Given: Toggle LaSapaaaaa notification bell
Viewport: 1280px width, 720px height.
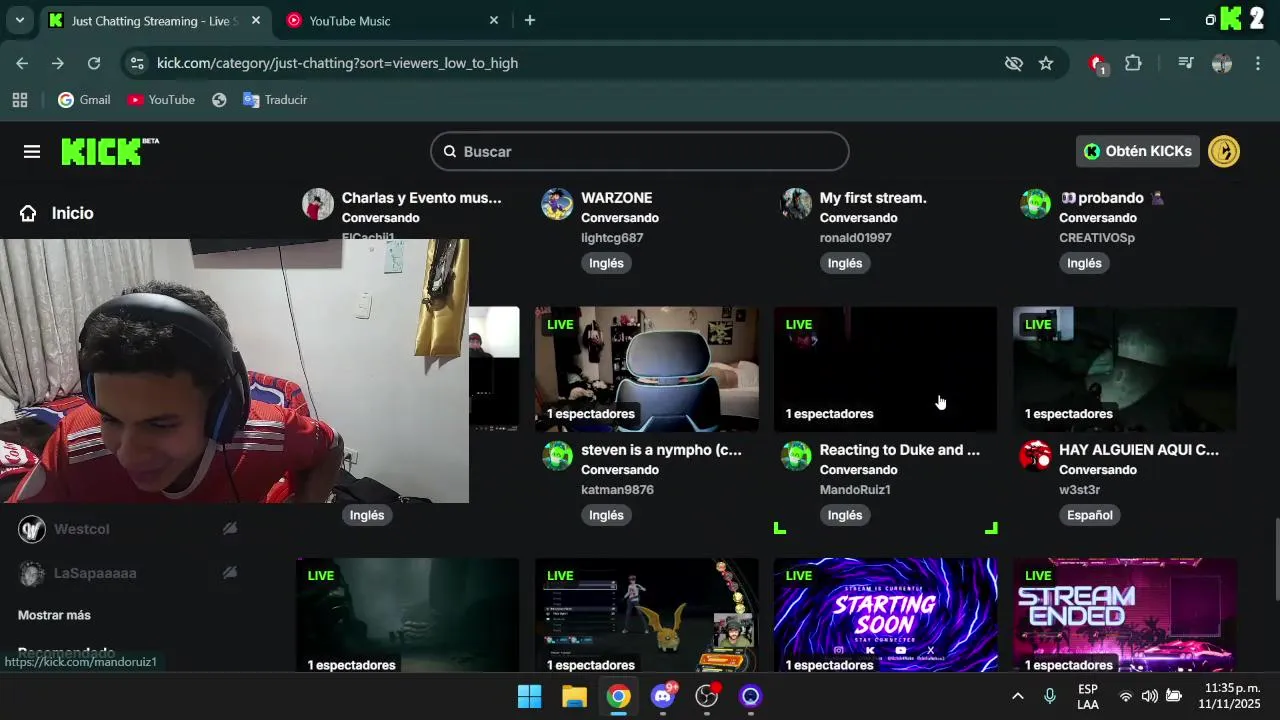Looking at the screenshot, I should pos(230,573).
